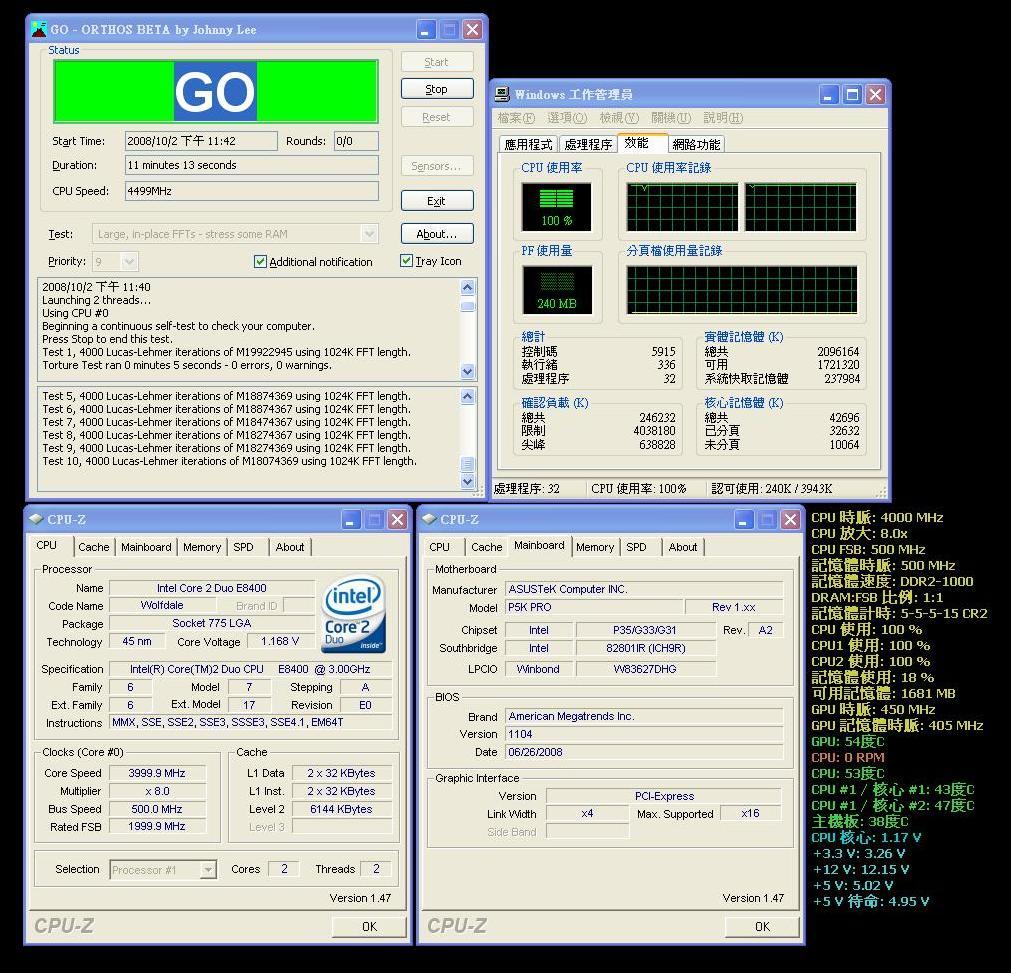Switch to the 處理程序 tab in Task Manager
The height and width of the screenshot is (973, 1011).
588,144
